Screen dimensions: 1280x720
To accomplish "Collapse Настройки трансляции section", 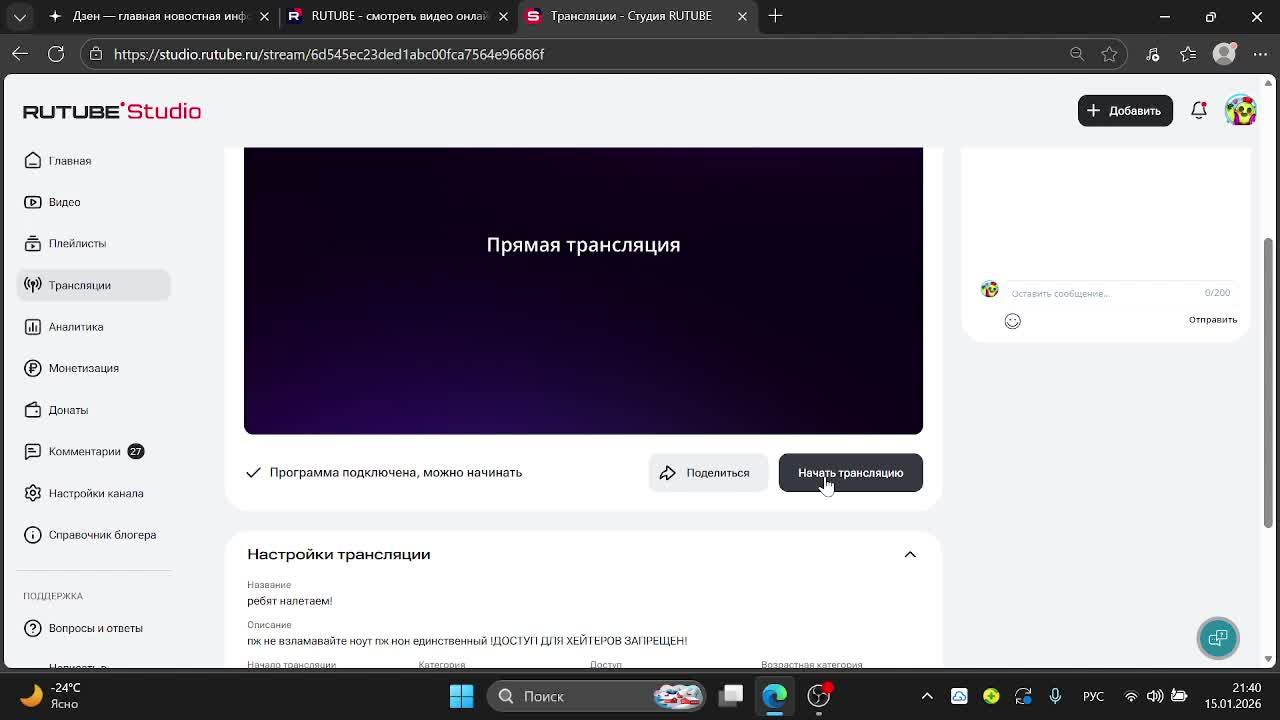I will [x=910, y=554].
